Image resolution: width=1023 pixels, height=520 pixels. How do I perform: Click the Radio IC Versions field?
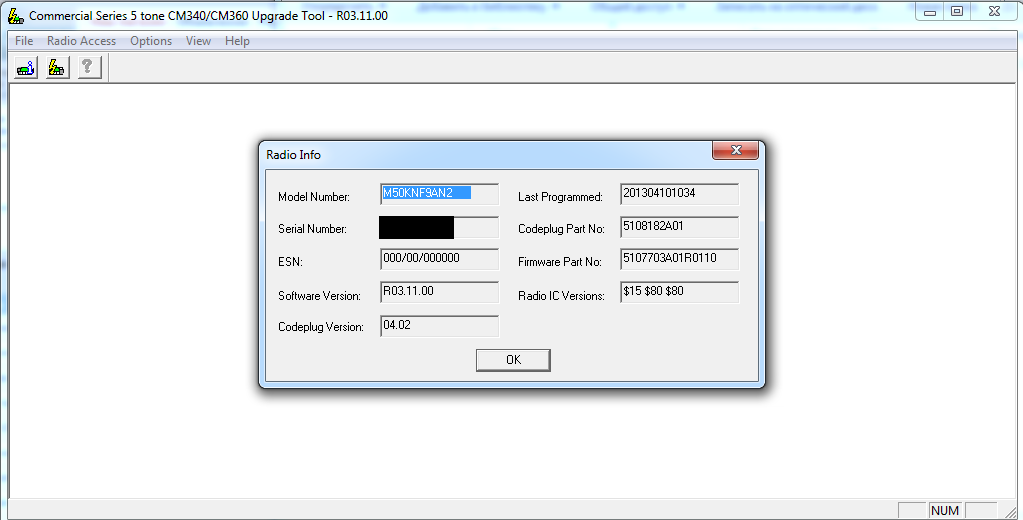pos(679,292)
